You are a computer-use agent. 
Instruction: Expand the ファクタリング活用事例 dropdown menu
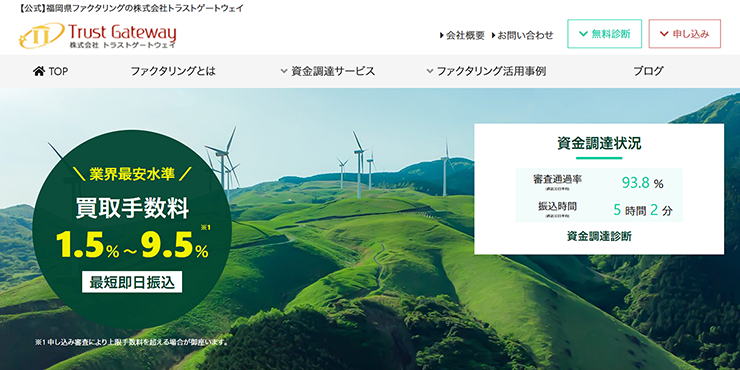point(486,71)
